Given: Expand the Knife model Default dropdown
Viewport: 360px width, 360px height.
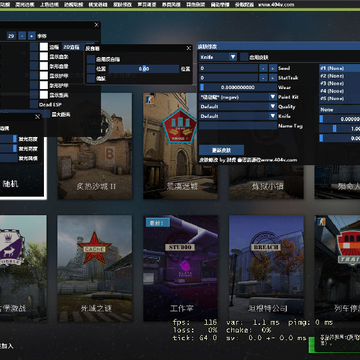Looking at the screenshot, I should point(238,116).
